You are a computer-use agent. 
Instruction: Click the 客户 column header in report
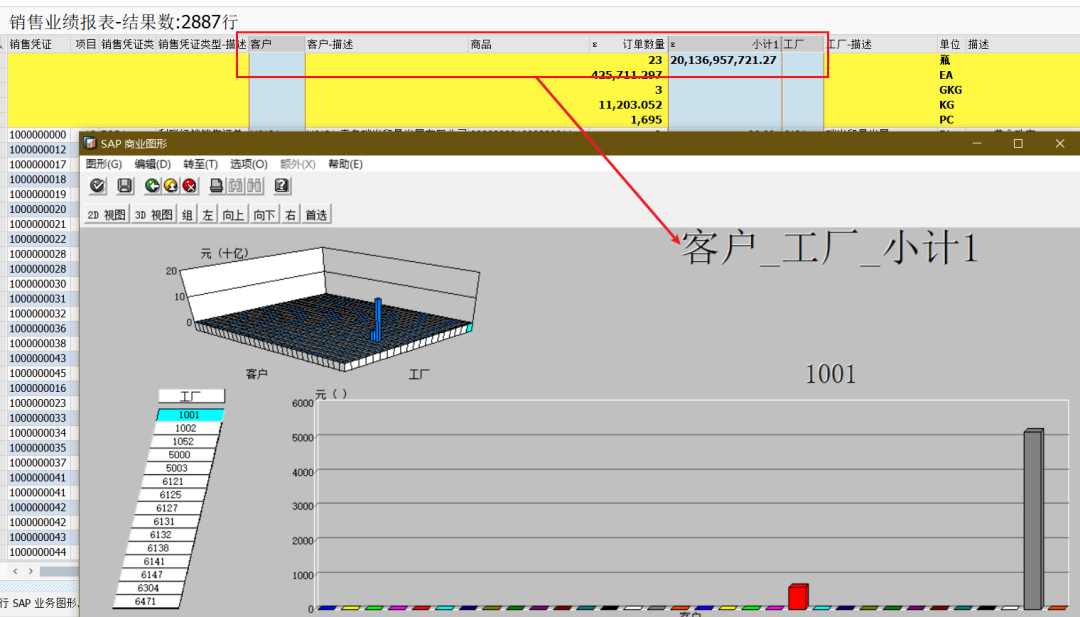[x=276, y=44]
